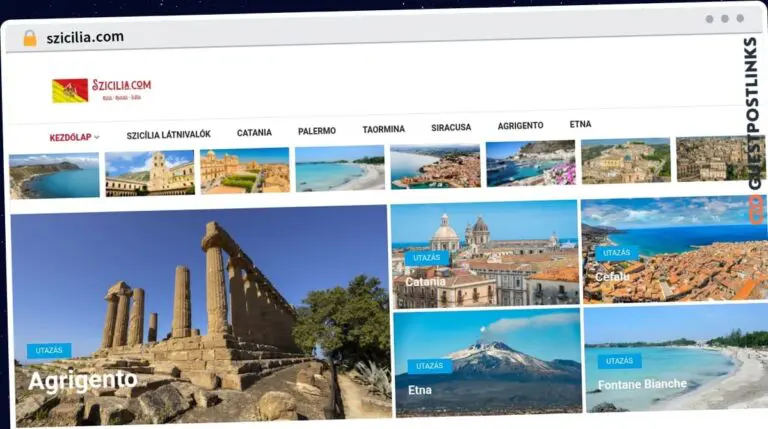This screenshot has width=768, height=429.
Task: Select Palermo in the navigation bar
Action: 317,131
